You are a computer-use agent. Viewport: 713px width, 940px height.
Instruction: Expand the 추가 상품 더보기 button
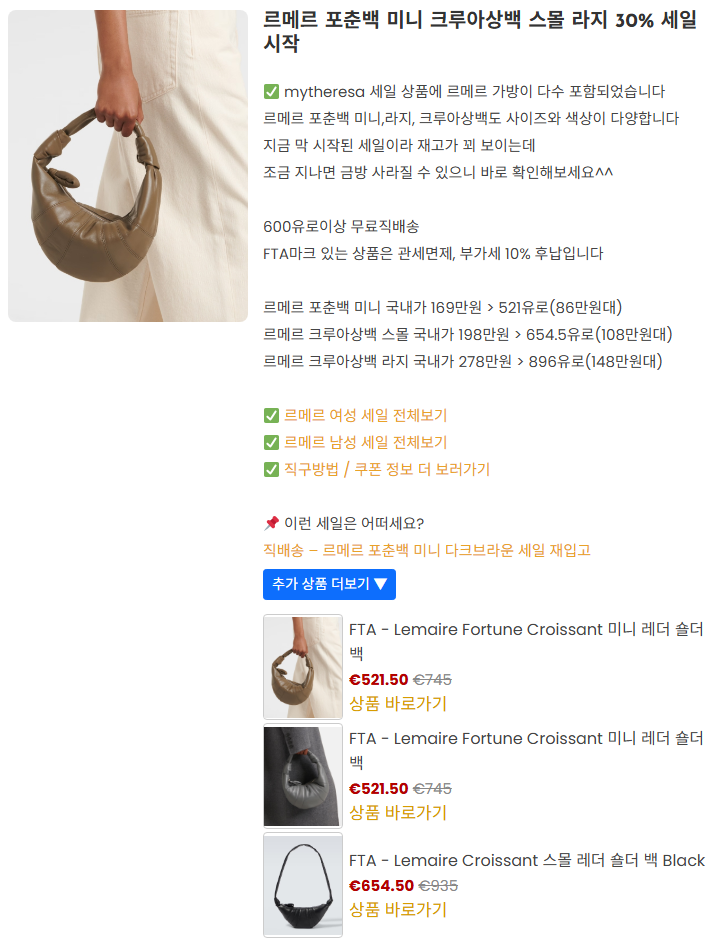coord(329,584)
